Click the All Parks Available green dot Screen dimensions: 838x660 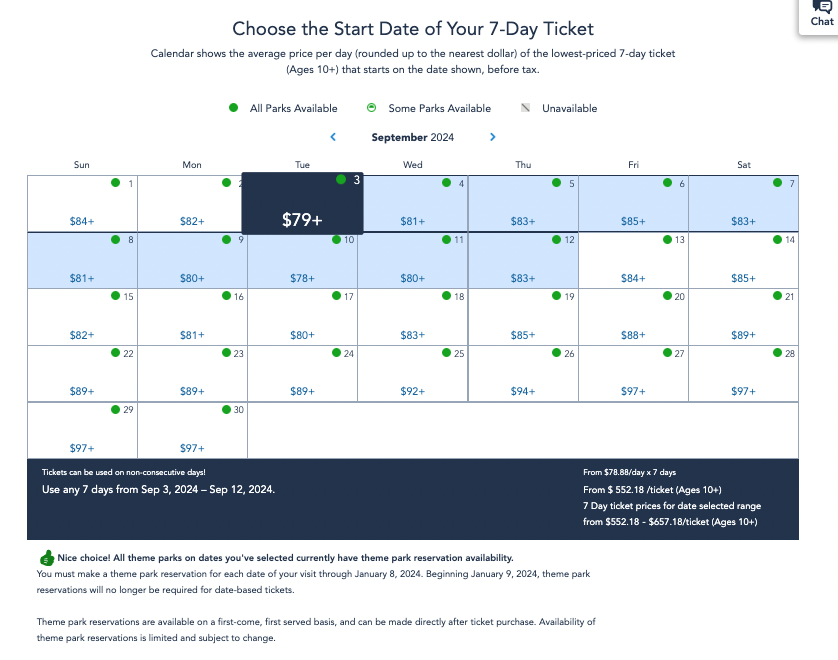coord(234,107)
